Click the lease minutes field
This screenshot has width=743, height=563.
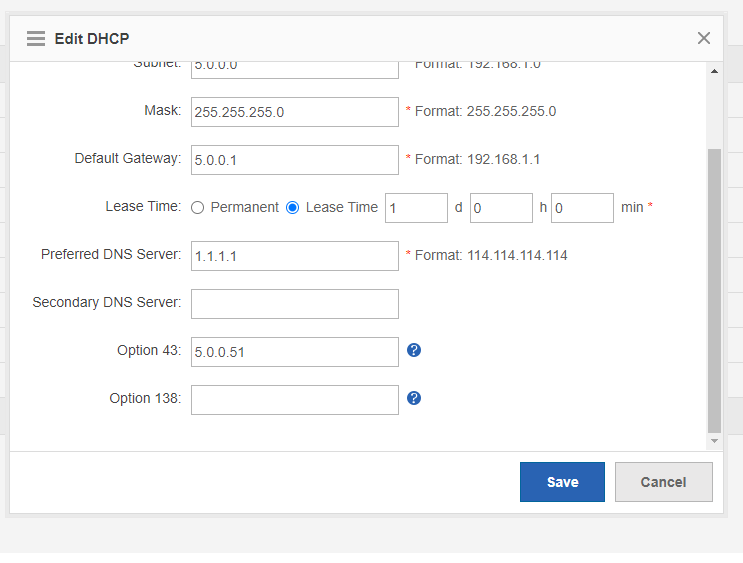pos(582,208)
